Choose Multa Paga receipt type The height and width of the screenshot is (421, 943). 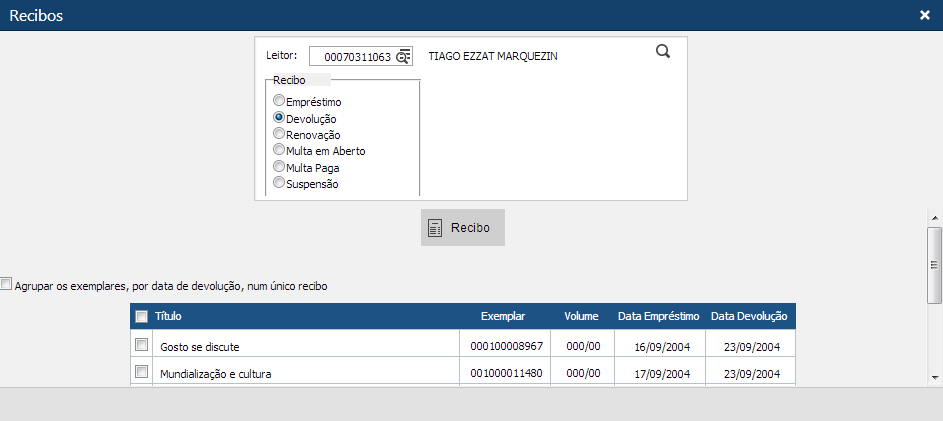pos(279,166)
